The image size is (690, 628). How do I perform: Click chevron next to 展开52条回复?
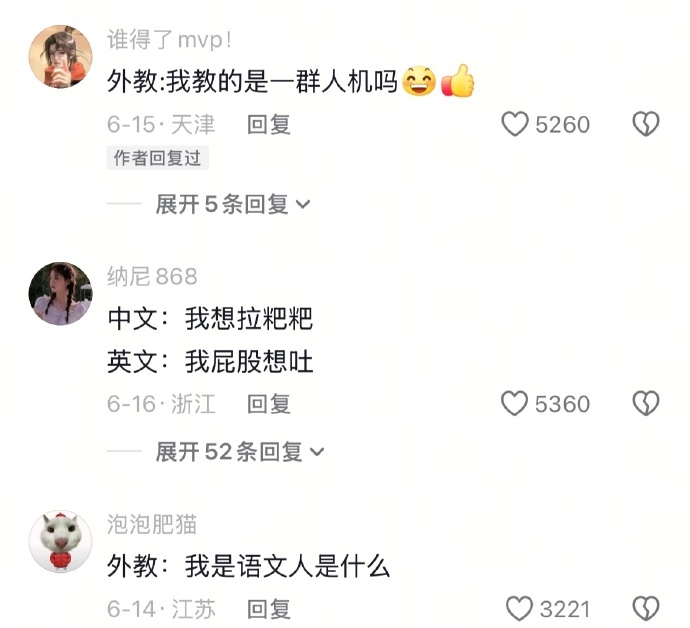[317, 452]
